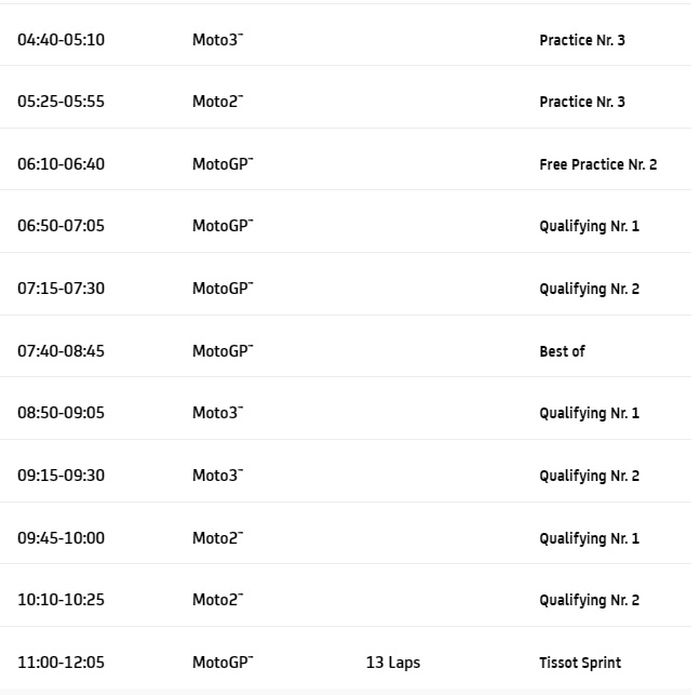Select the 05:25-05:55 time entry
The height and width of the screenshot is (695, 700).
[x=61, y=102]
